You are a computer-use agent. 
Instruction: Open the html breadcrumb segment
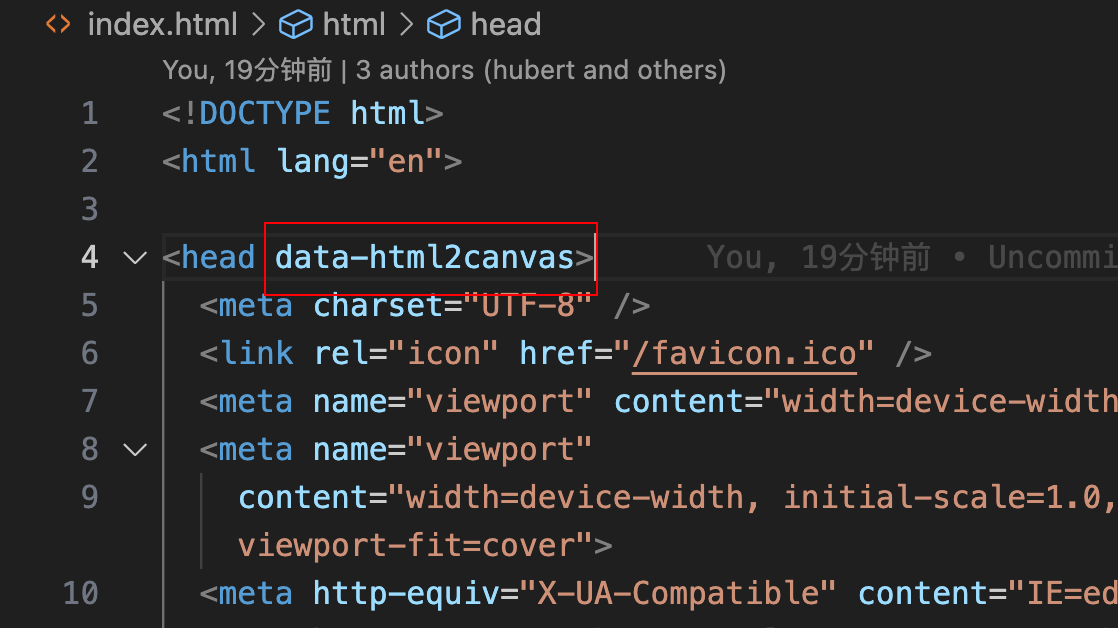(x=354, y=25)
